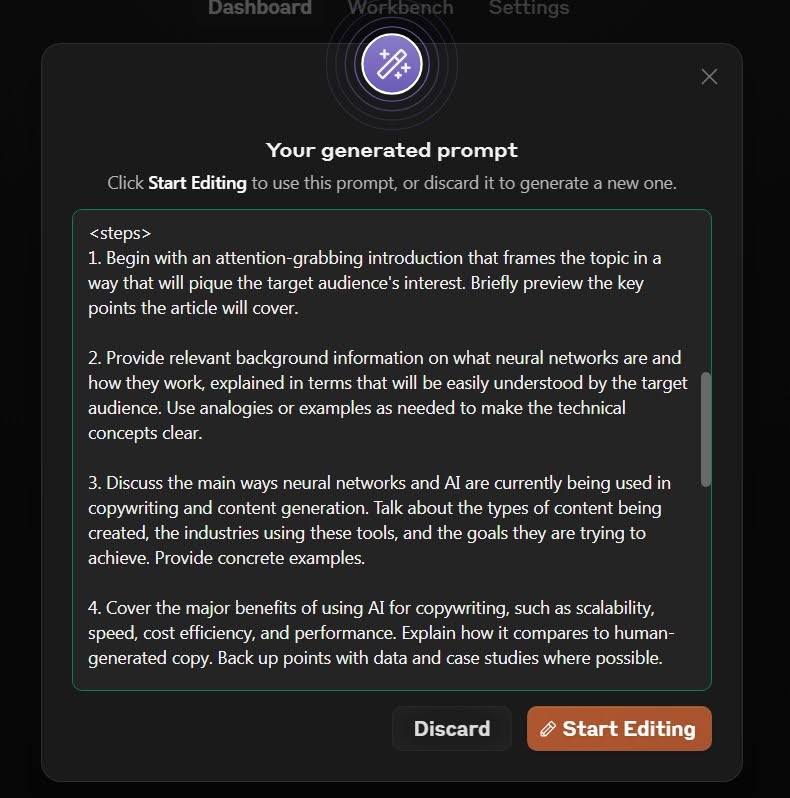Click scrollbar track below the thumb
The image size is (790, 798).
706,585
